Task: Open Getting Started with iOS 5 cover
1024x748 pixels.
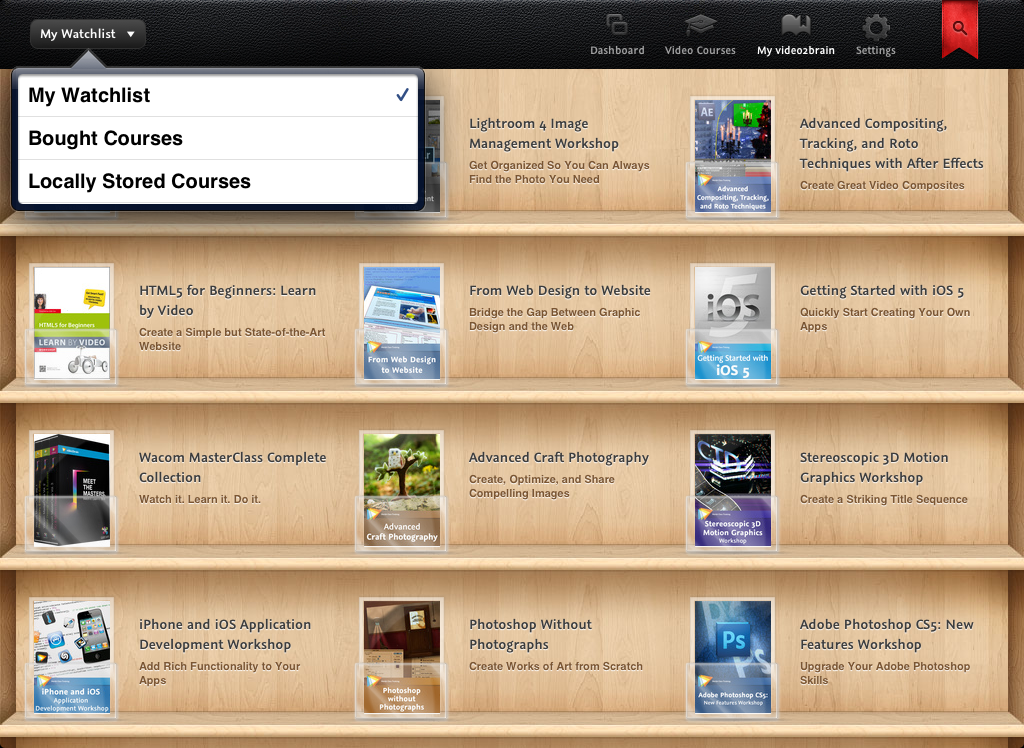Action: [x=732, y=323]
